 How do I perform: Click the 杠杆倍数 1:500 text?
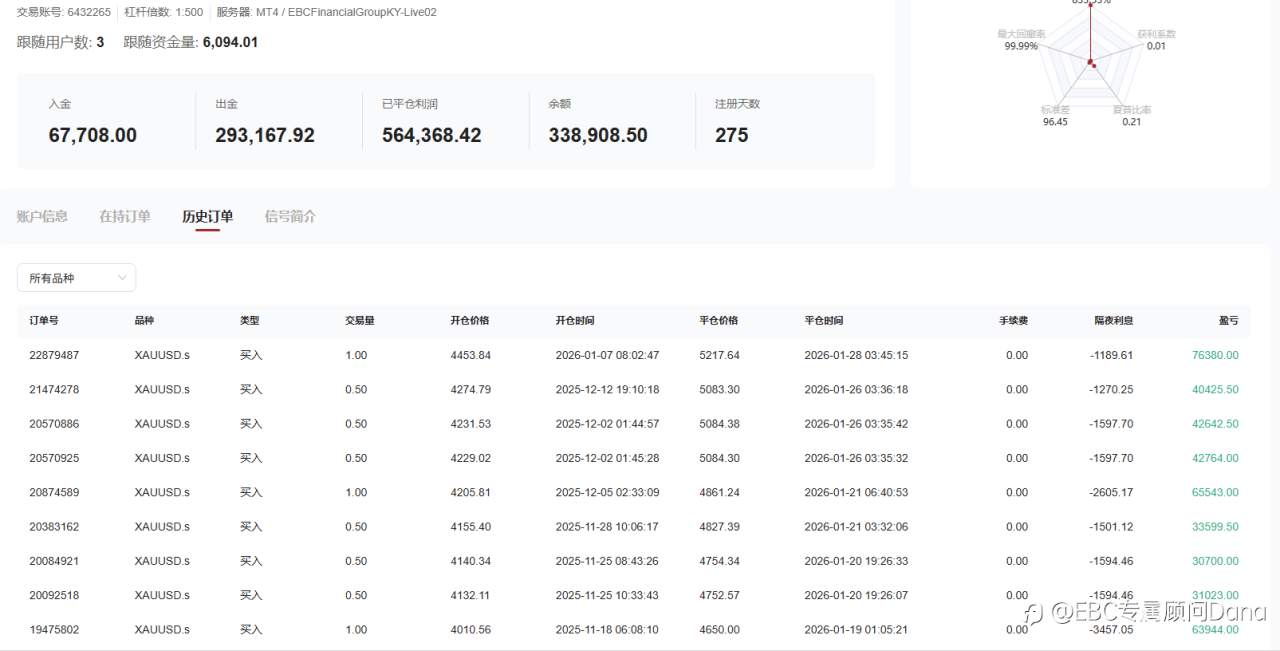point(164,12)
